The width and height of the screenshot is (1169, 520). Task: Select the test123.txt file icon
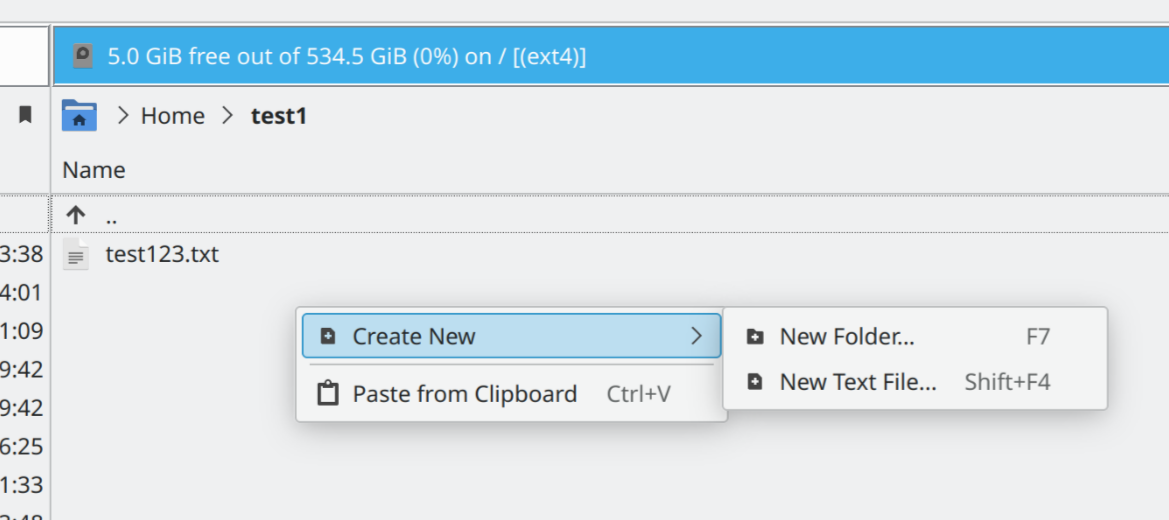point(75,254)
